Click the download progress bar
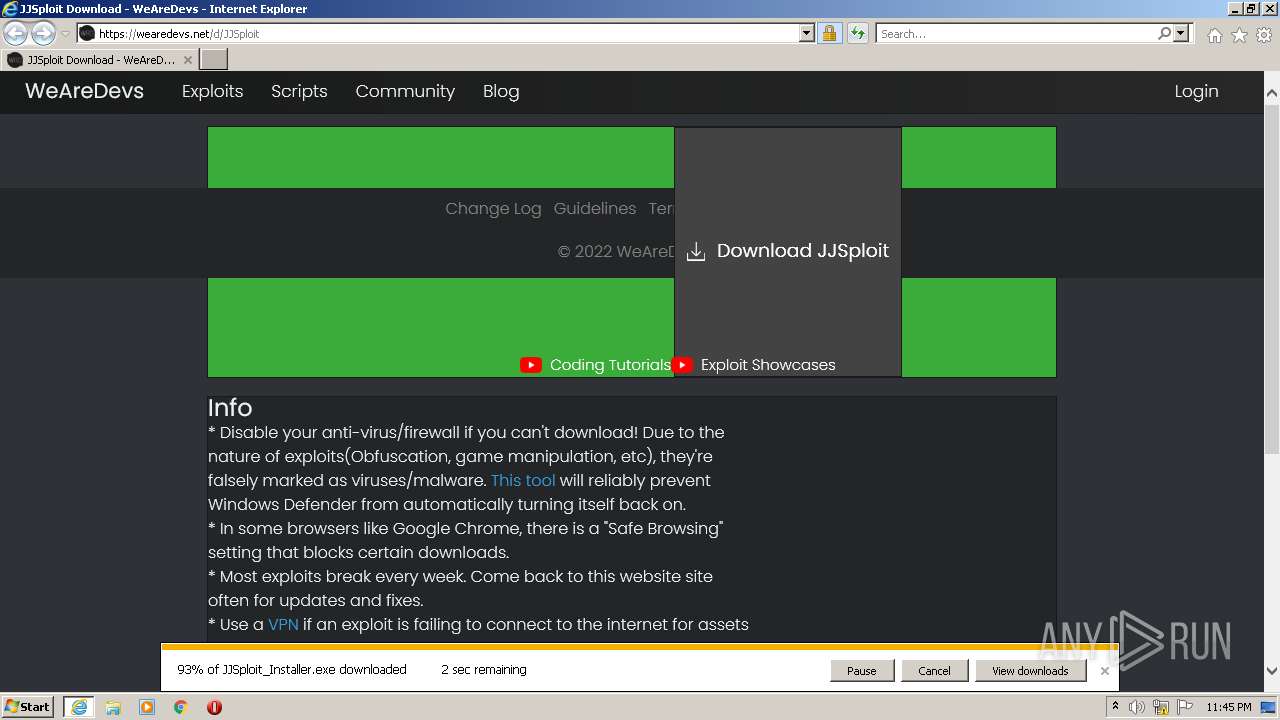1280x720 pixels. 639,647
